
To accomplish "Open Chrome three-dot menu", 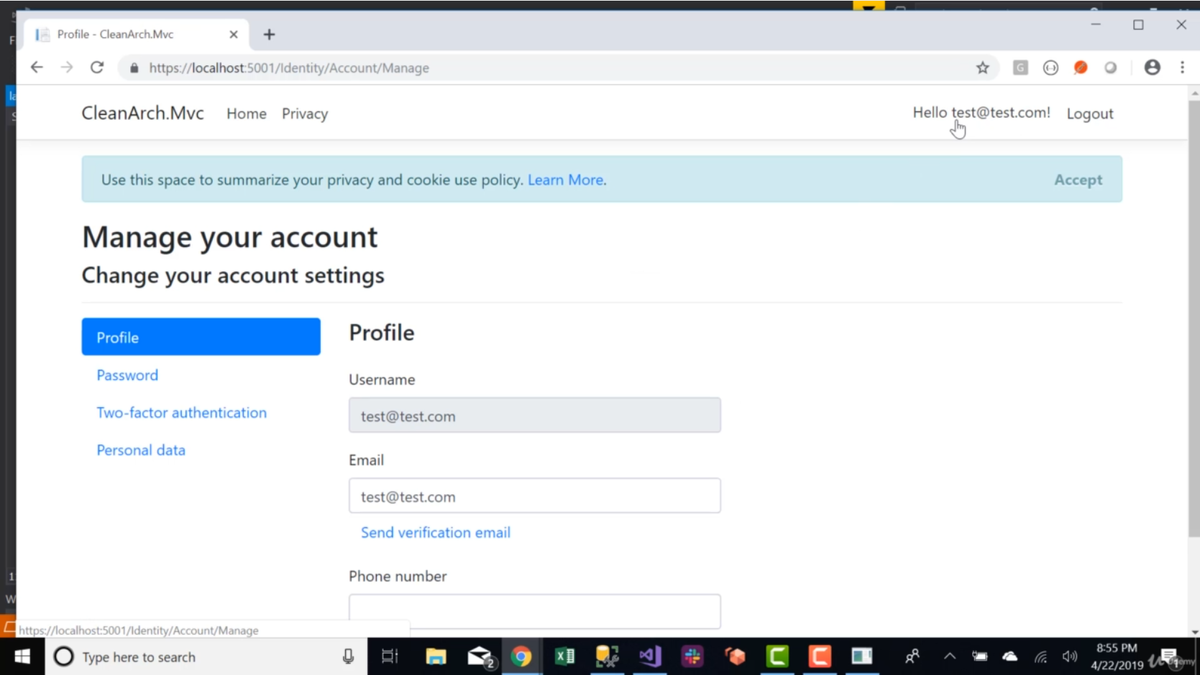I will point(1182,68).
